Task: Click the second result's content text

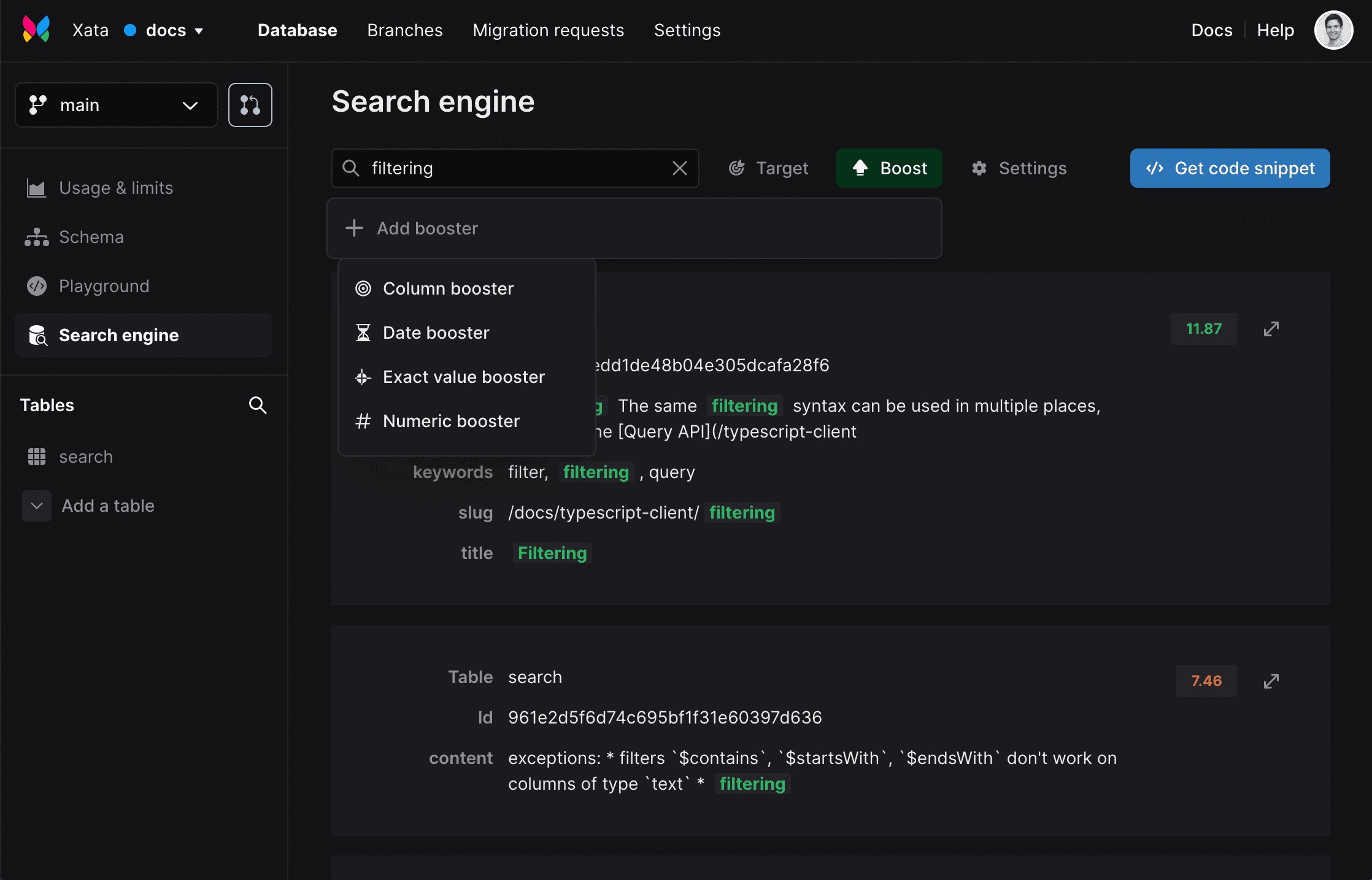Action: click(x=812, y=771)
